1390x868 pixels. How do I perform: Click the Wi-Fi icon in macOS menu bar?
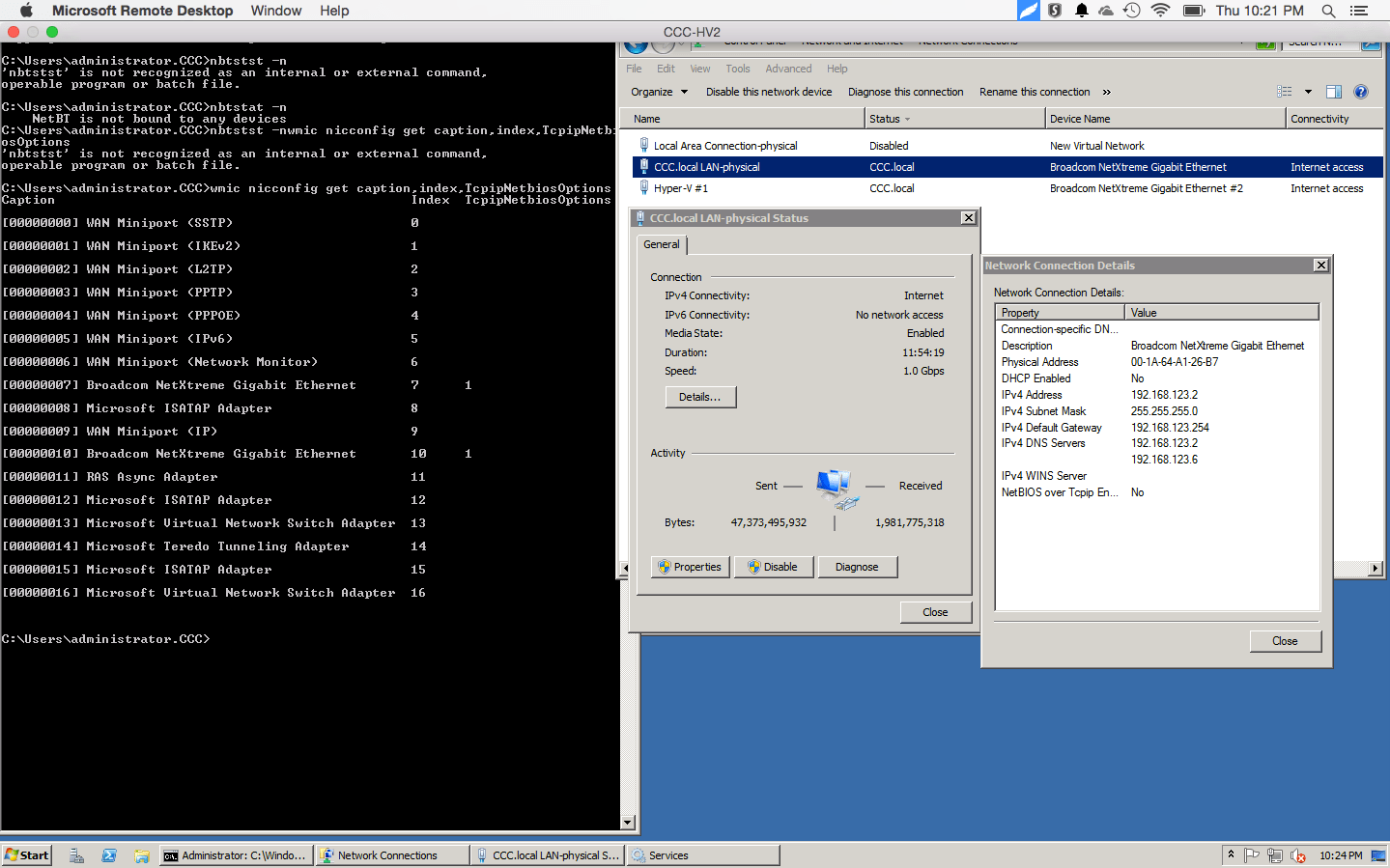[1160, 11]
